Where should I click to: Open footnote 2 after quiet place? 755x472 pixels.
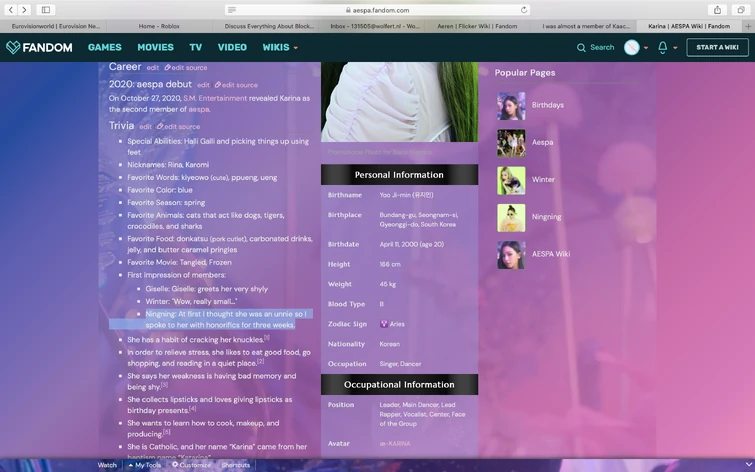click(260, 361)
